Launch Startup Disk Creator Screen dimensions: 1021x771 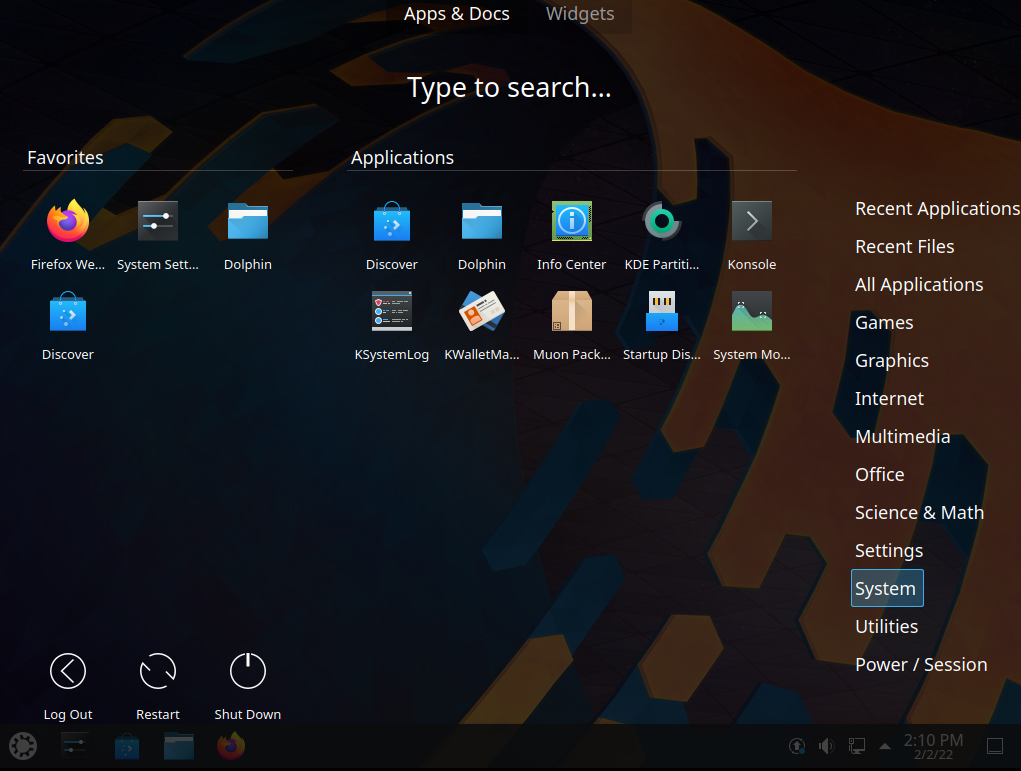point(662,312)
